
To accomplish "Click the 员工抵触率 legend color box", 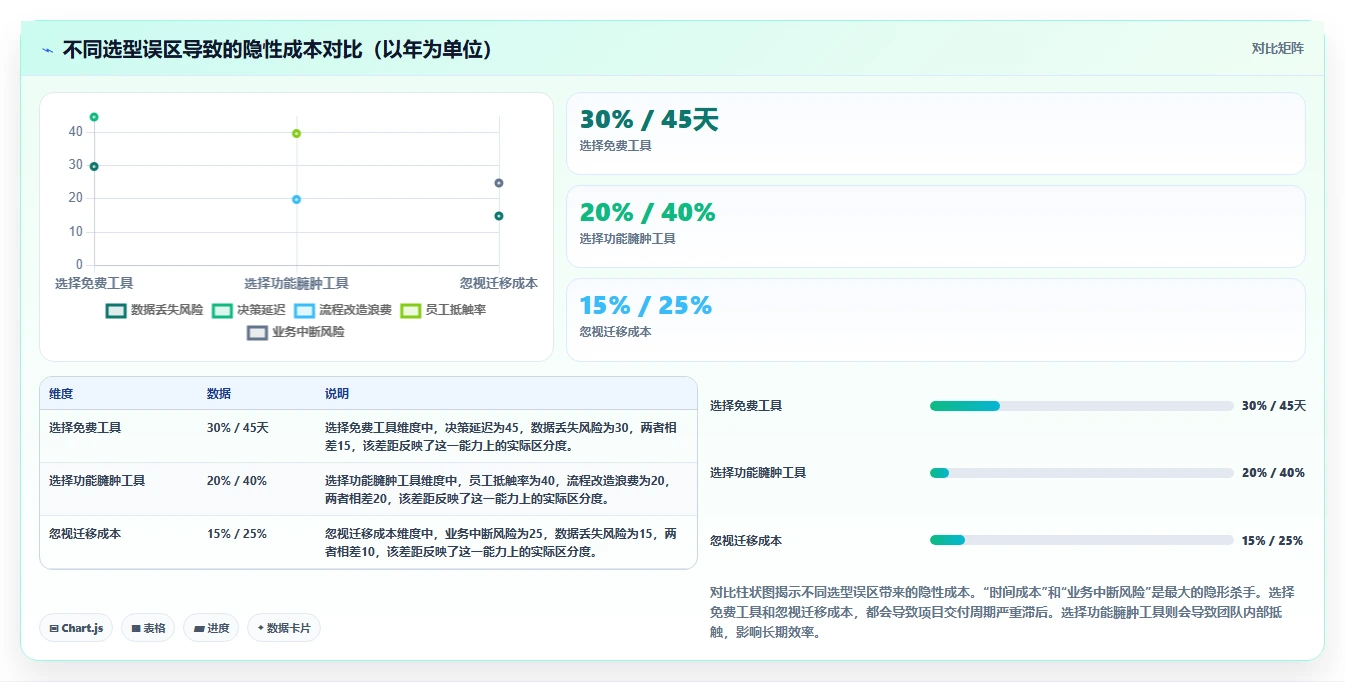I will click(x=410, y=311).
